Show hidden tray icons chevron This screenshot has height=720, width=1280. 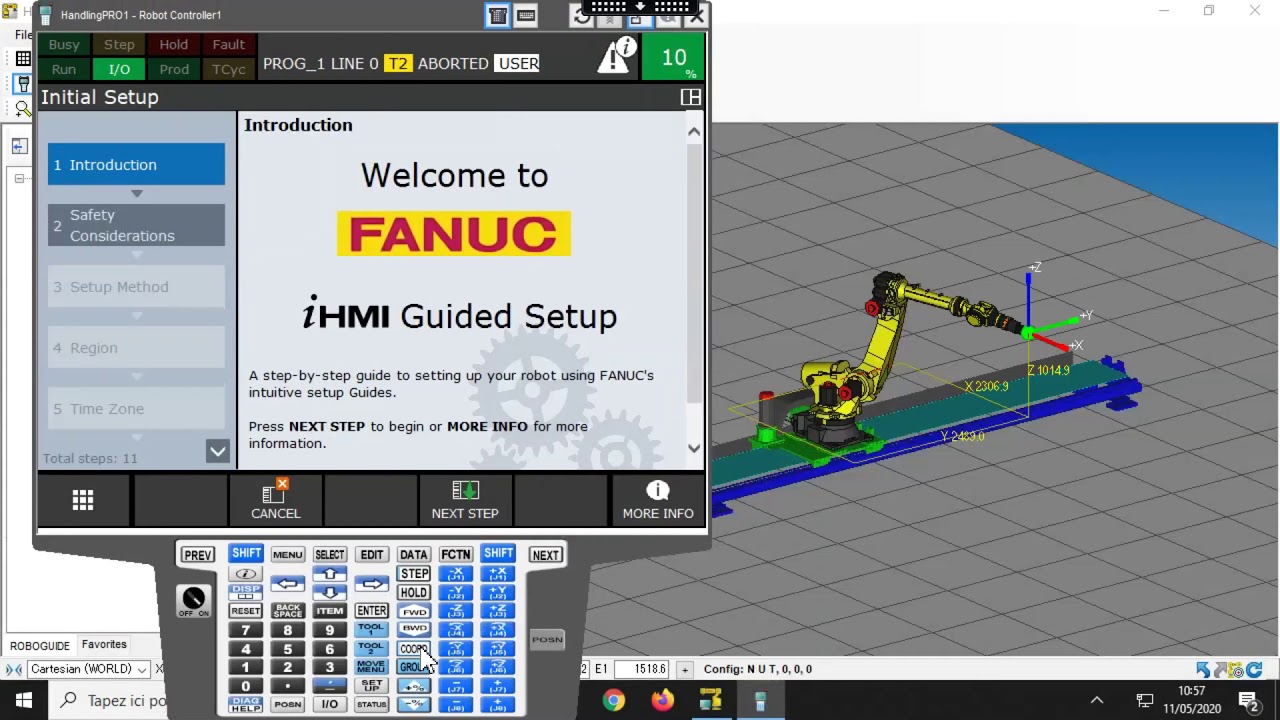point(1097,700)
